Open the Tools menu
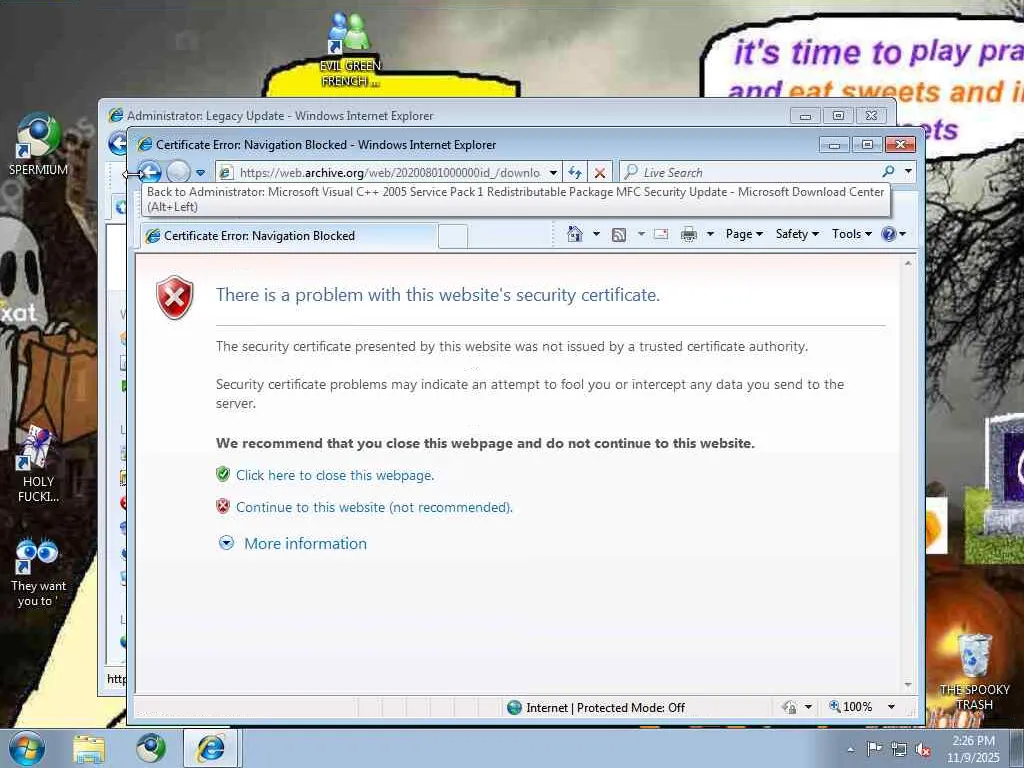Screen dimensions: 1024x768 pyautogui.click(x=852, y=234)
